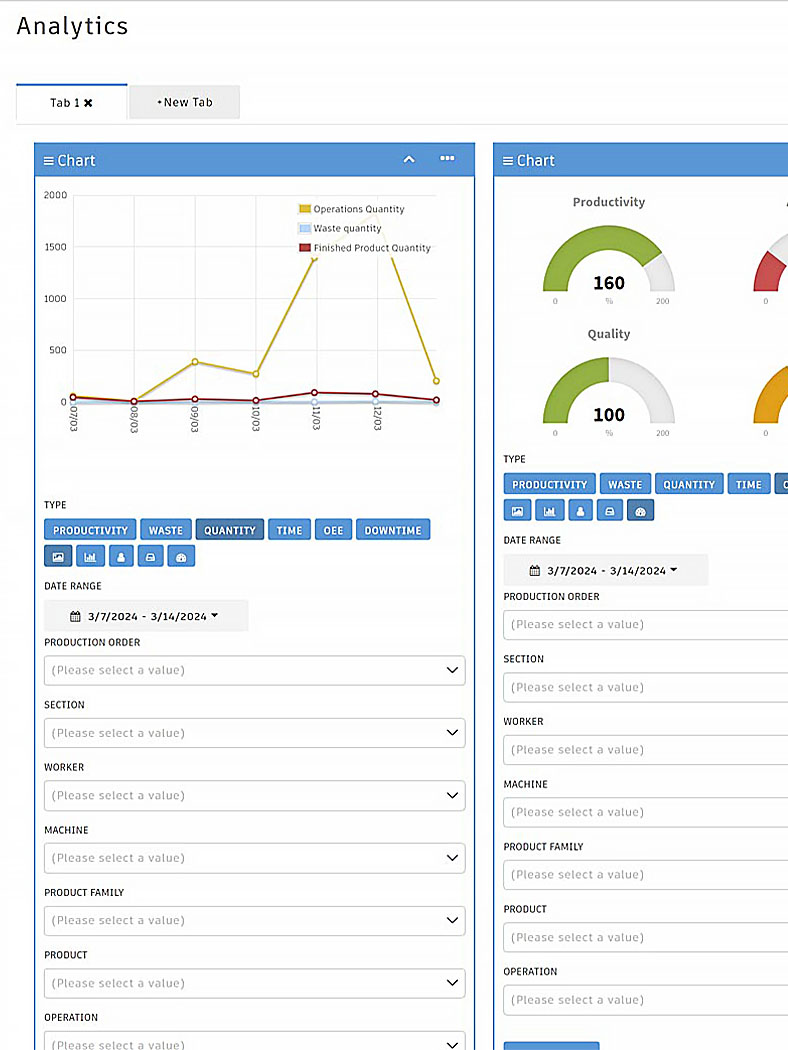Open right panel Product select
The image size is (788, 1050).
[x=645, y=938]
